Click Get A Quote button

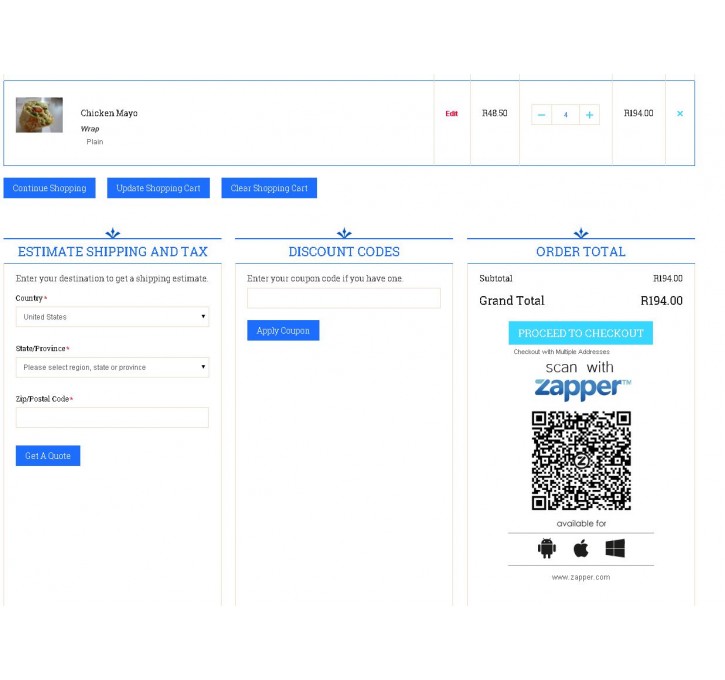[x=48, y=455]
